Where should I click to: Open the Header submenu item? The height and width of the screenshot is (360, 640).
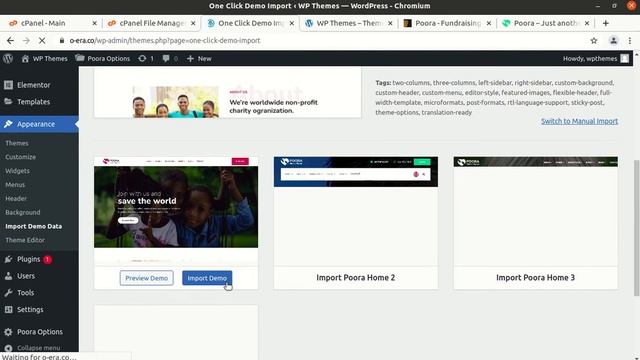16,199
